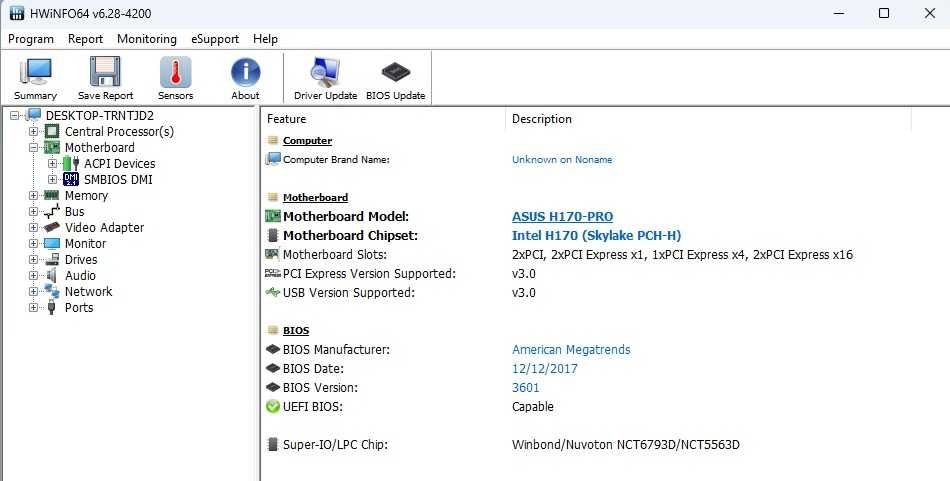Click the About info icon
The image size is (950, 481).
[x=245, y=72]
